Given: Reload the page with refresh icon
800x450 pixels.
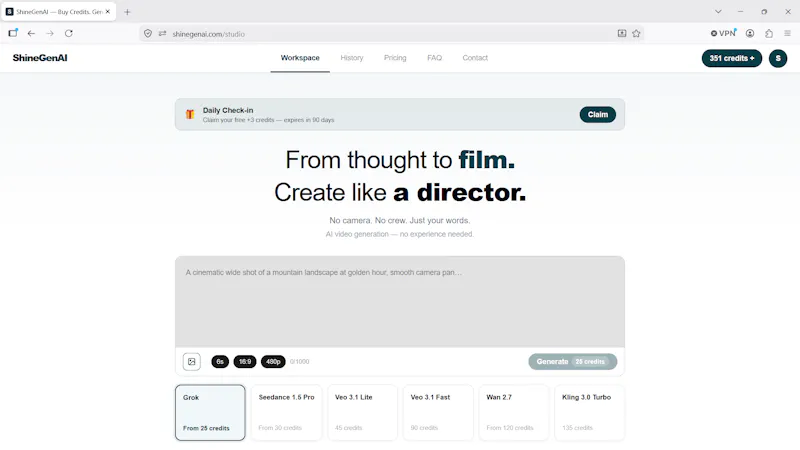Looking at the screenshot, I should click(69, 34).
